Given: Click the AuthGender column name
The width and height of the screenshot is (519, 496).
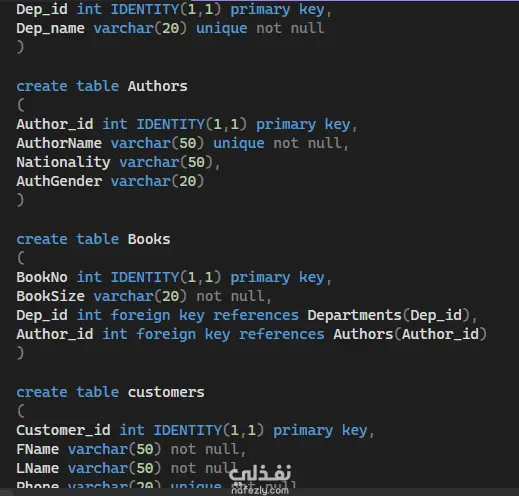Looking at the screenshot, I should pyautogui.click(x=59, y=182).
